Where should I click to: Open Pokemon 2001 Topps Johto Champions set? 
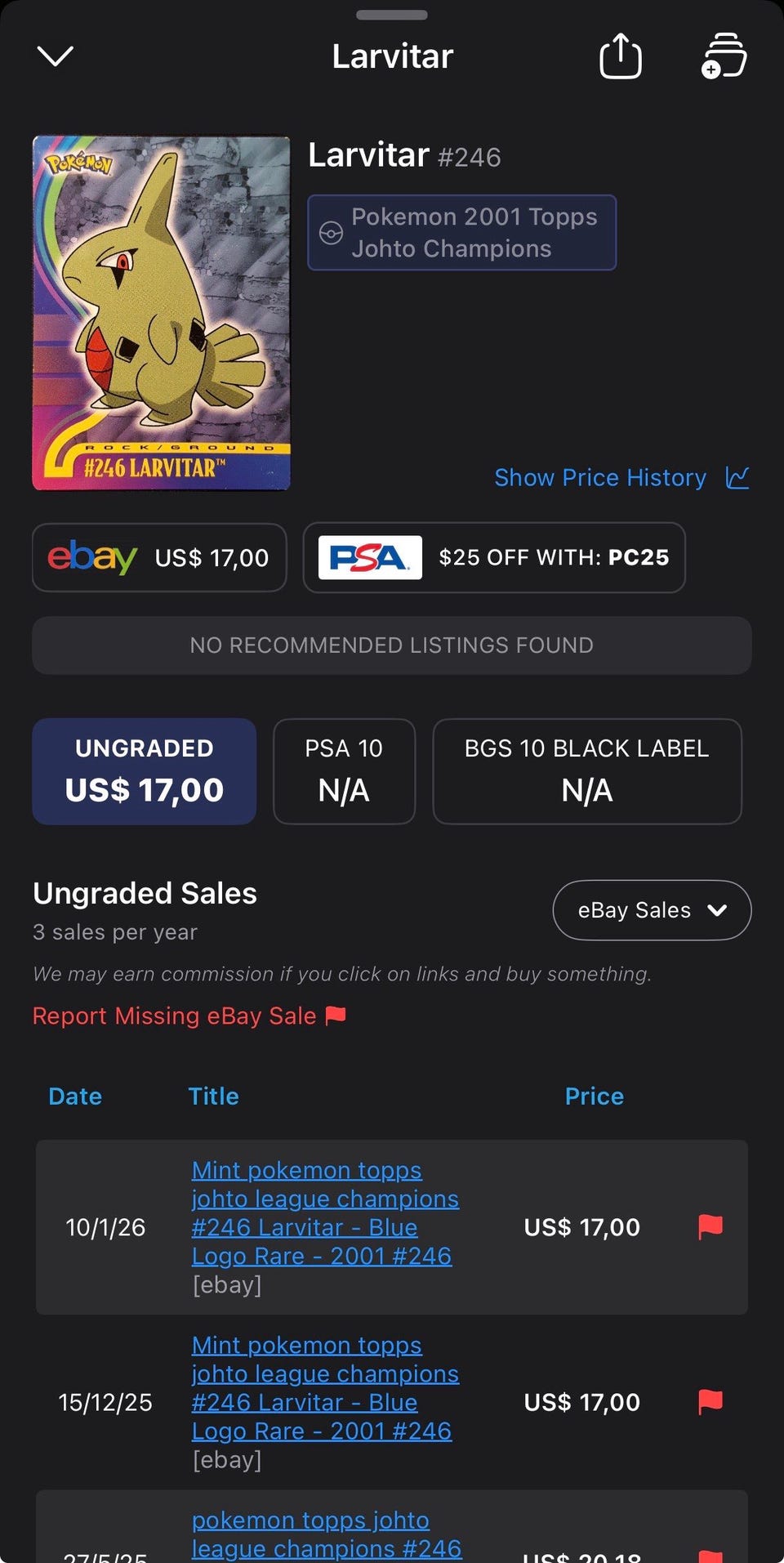coord(462,233)
